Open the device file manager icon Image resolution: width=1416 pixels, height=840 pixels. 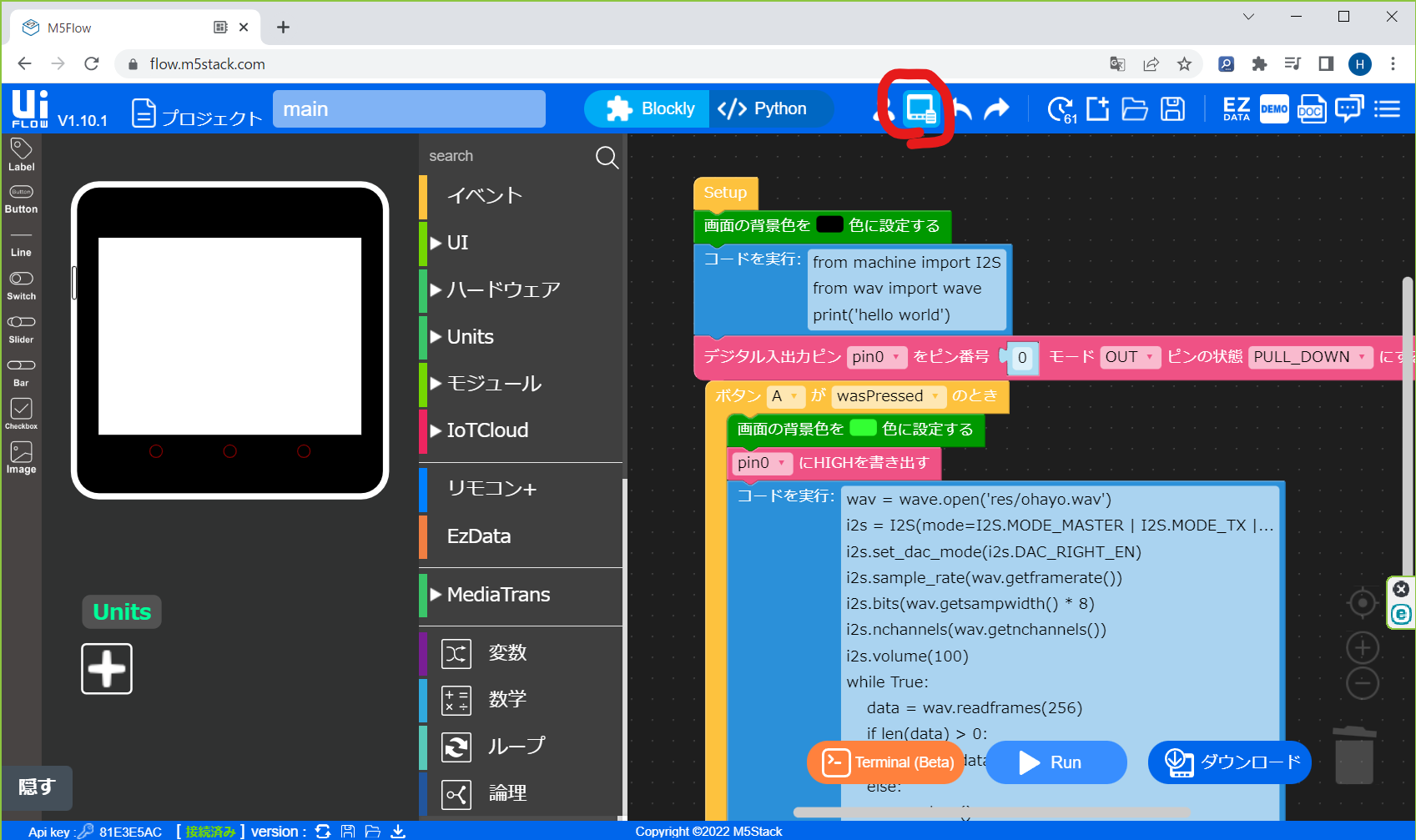pyautogui.click(x=921, y=109)
